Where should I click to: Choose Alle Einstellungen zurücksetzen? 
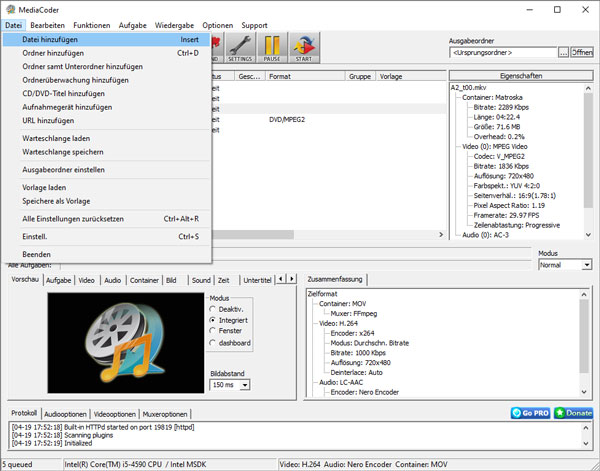pos(106,219)
